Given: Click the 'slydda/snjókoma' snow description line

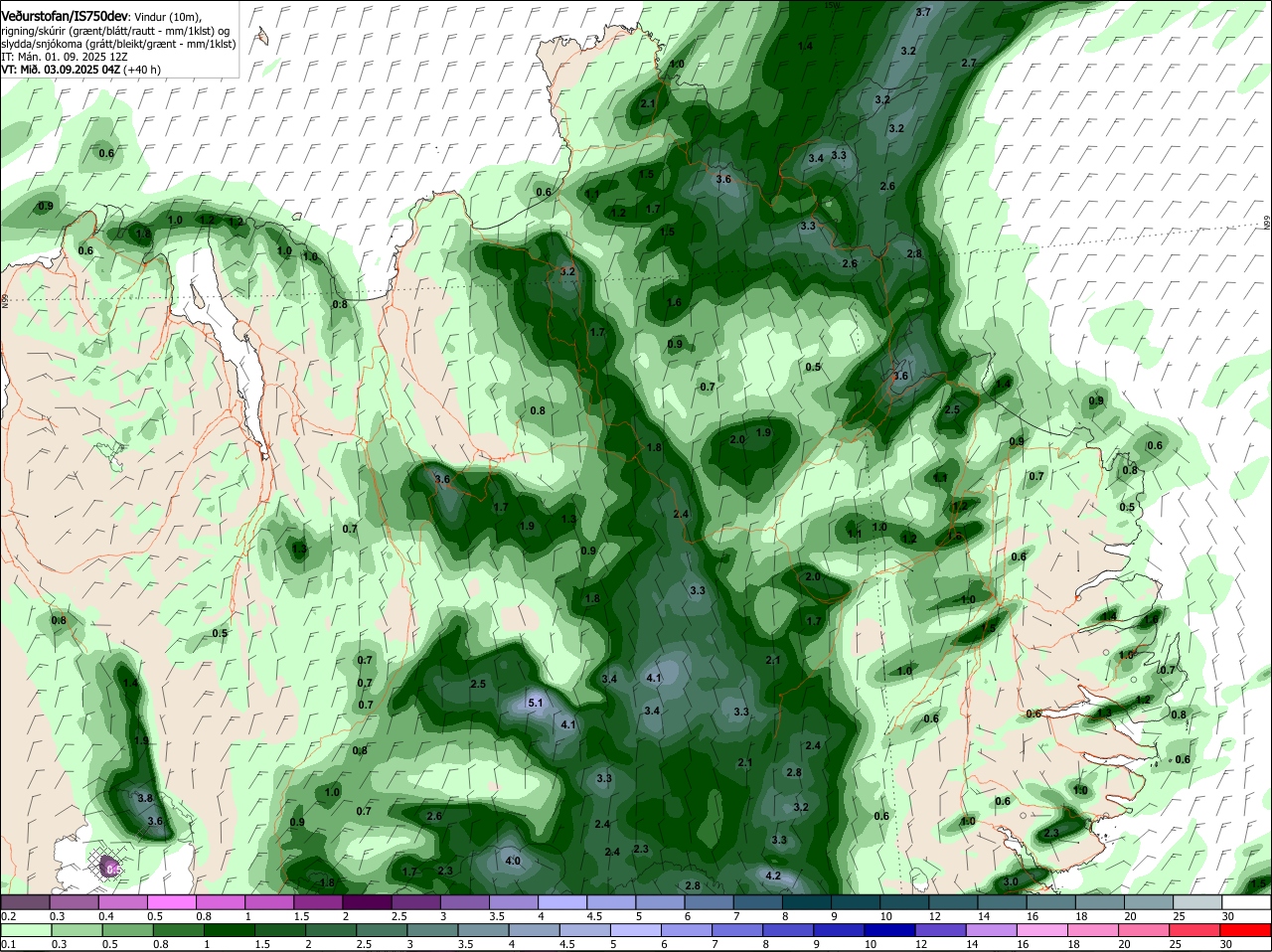Looking at the screenshot, I should 118,44.
